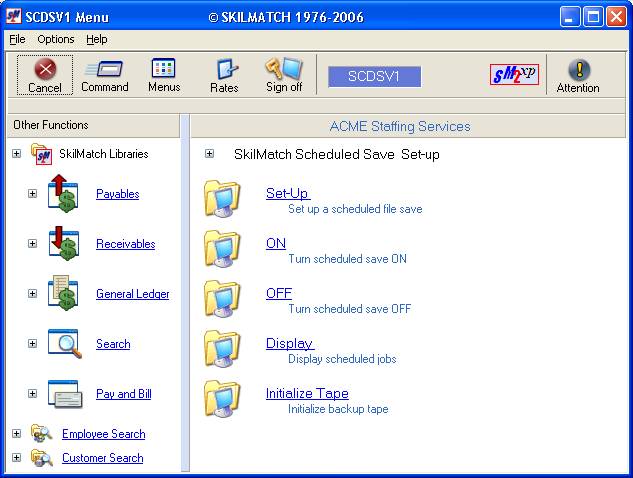The height and width of the screenshot is (478, 633).
Task: Click the SkilMatch Libraries folder icon
Action: (42, 153)
